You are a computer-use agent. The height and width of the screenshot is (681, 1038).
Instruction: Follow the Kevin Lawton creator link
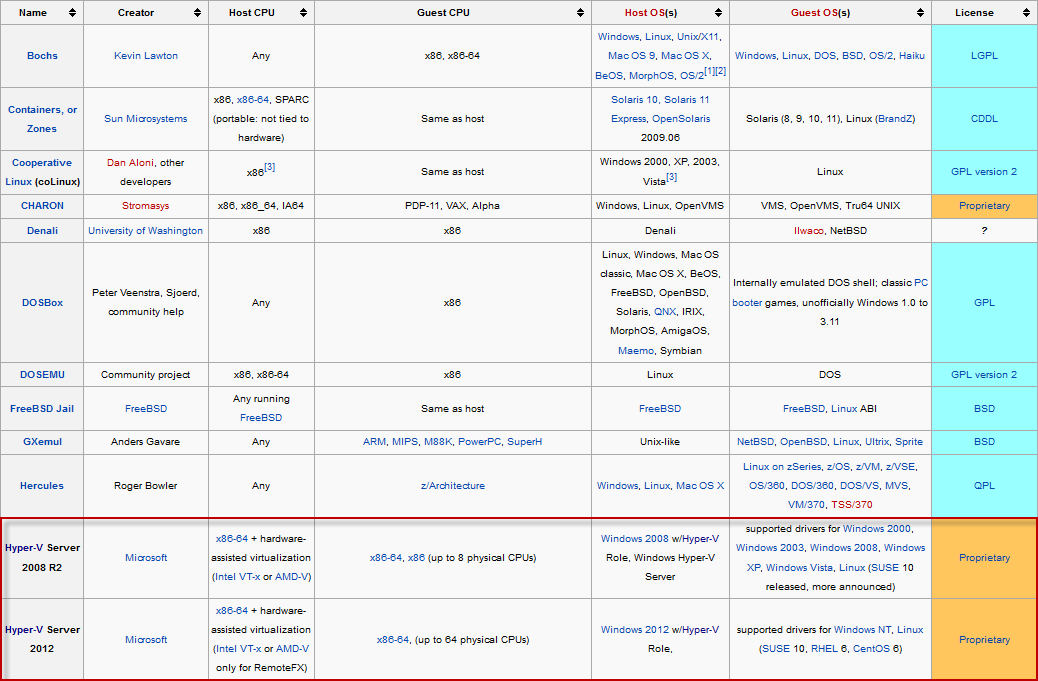(146, 56)
